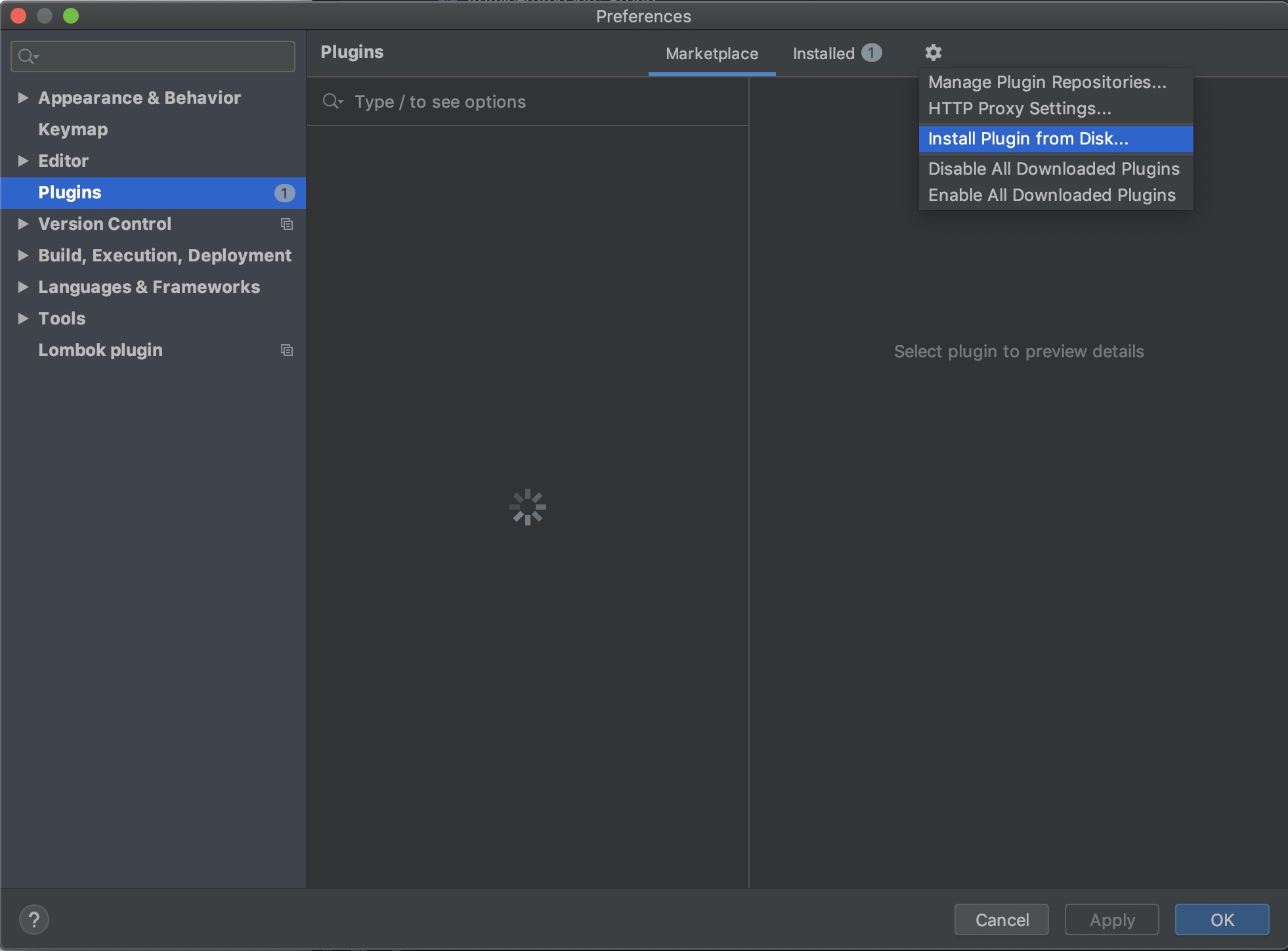The height and width of the screenshot is (951, 1288).
Task: Confirm with the OK button
Action: 1221,919
